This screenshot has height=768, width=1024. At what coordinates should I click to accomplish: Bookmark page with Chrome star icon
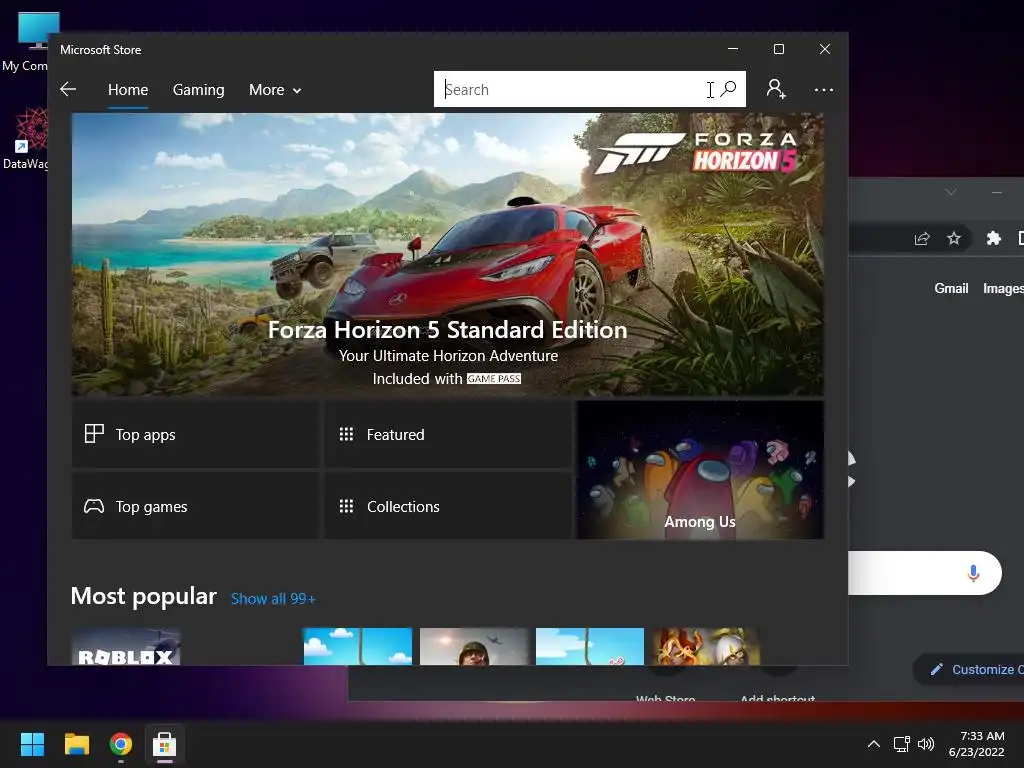coord(954,238)
